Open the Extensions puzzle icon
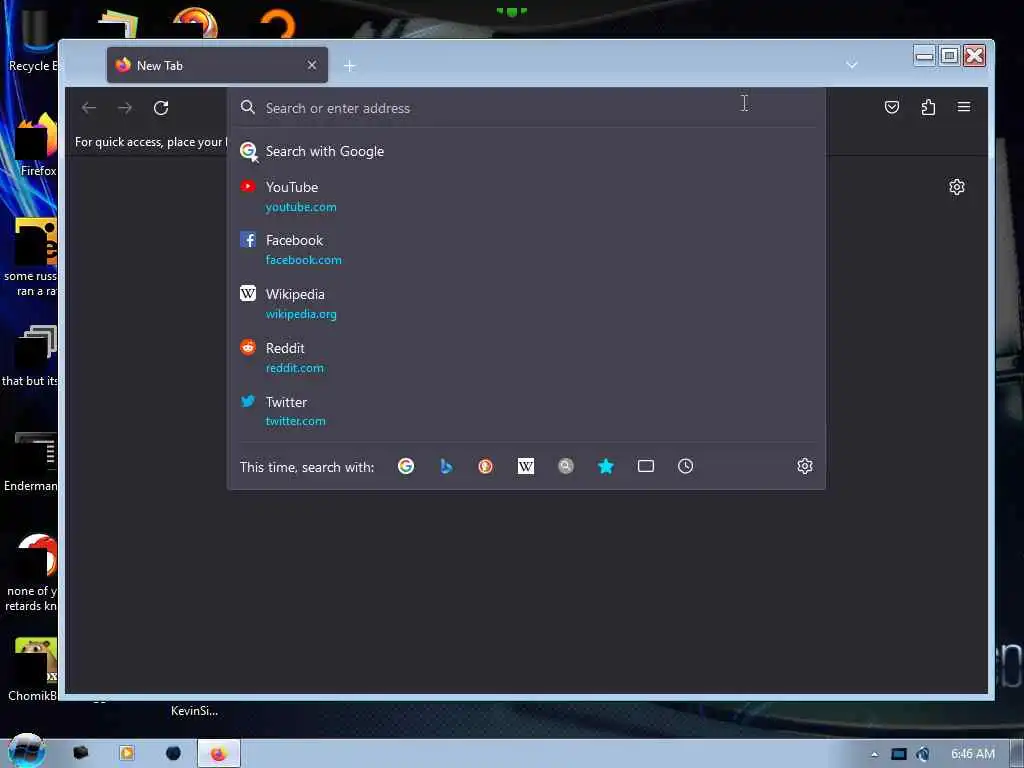The width and height of the screenshot is (1024, 768). tap(928, 107)
